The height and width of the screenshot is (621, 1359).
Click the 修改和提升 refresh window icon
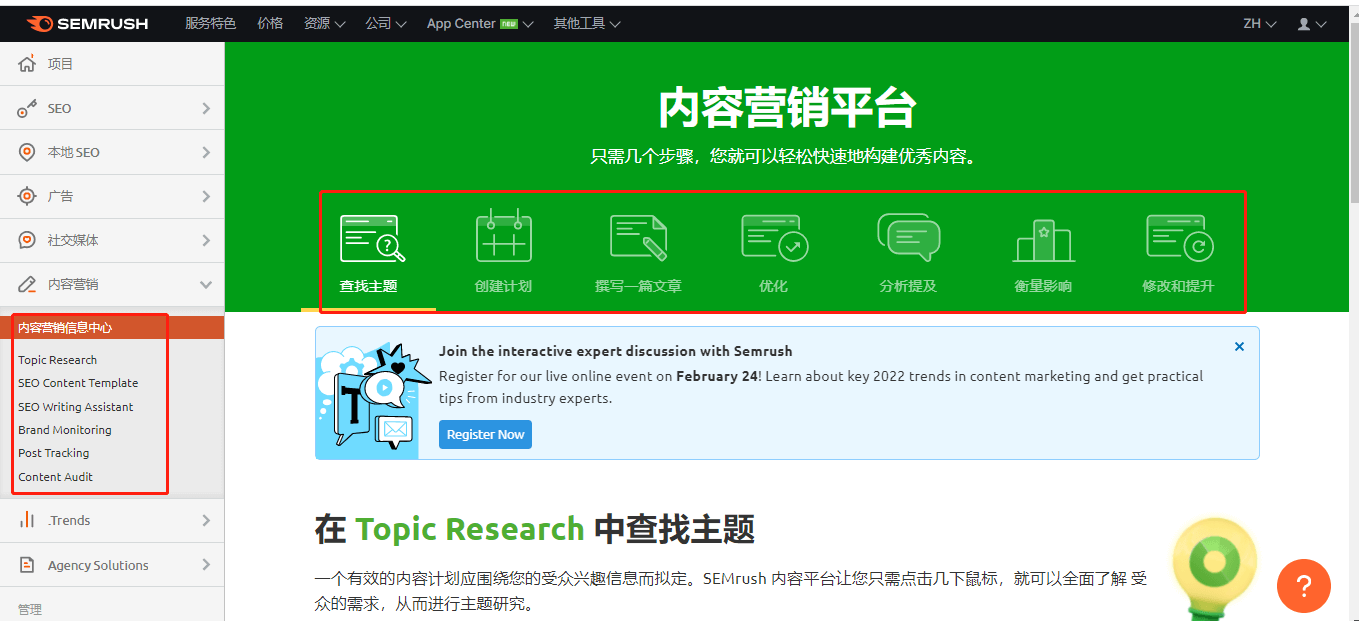click(1179, 238)
